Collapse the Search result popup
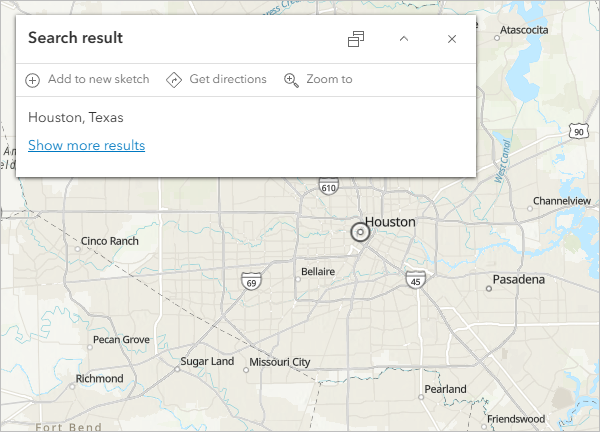600x432 pixels. pos(404,39)
